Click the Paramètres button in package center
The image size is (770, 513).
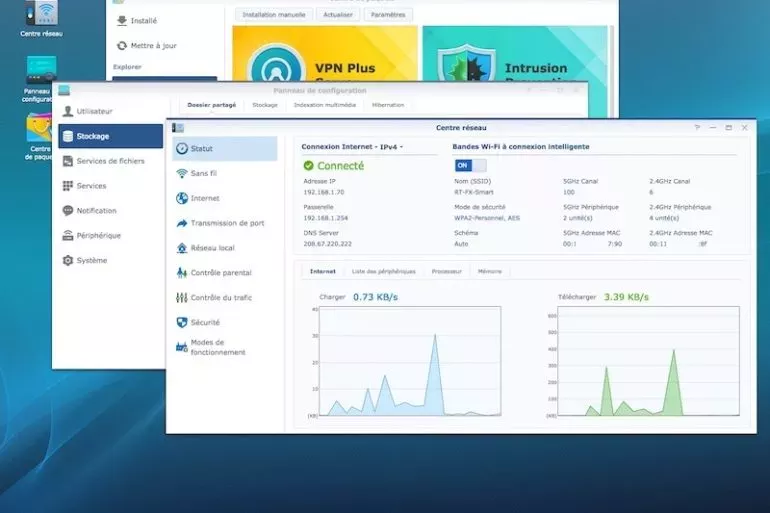[x=388, y=15]
